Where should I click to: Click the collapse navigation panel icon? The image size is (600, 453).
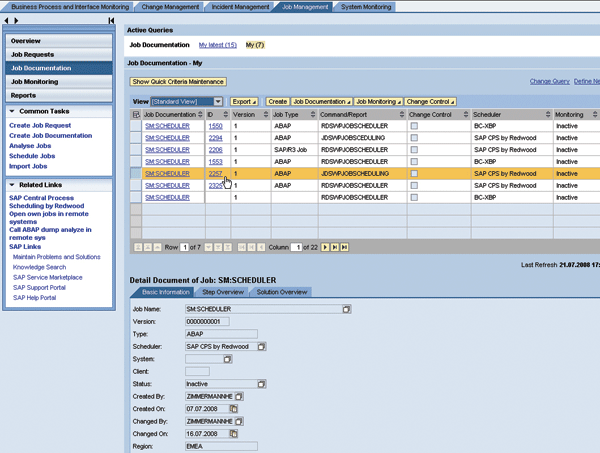pyautogui.click(x=111, y=21)
